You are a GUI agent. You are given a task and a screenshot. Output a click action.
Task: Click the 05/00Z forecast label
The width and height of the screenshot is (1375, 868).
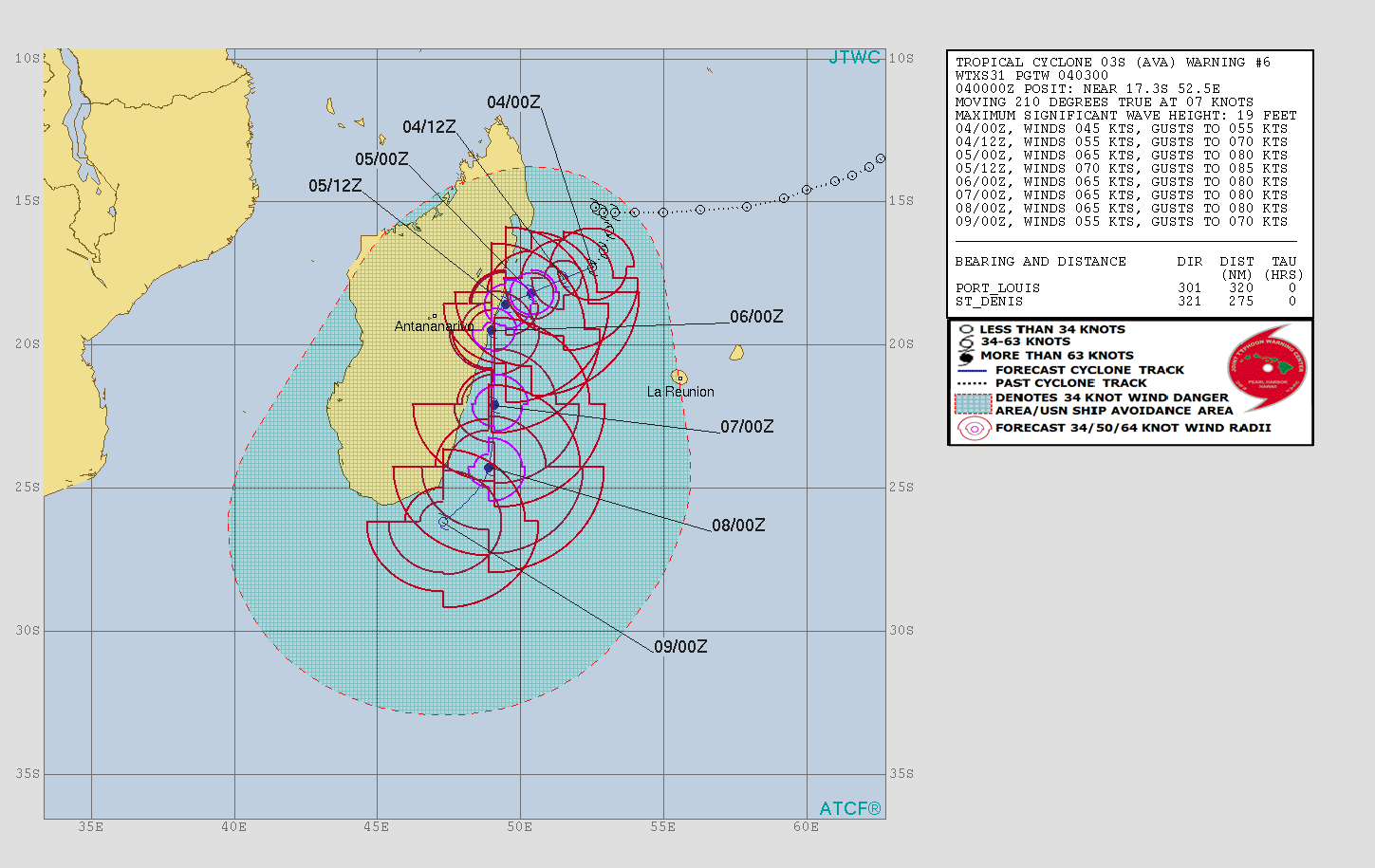pyautogui.click(x=381, y=159)
